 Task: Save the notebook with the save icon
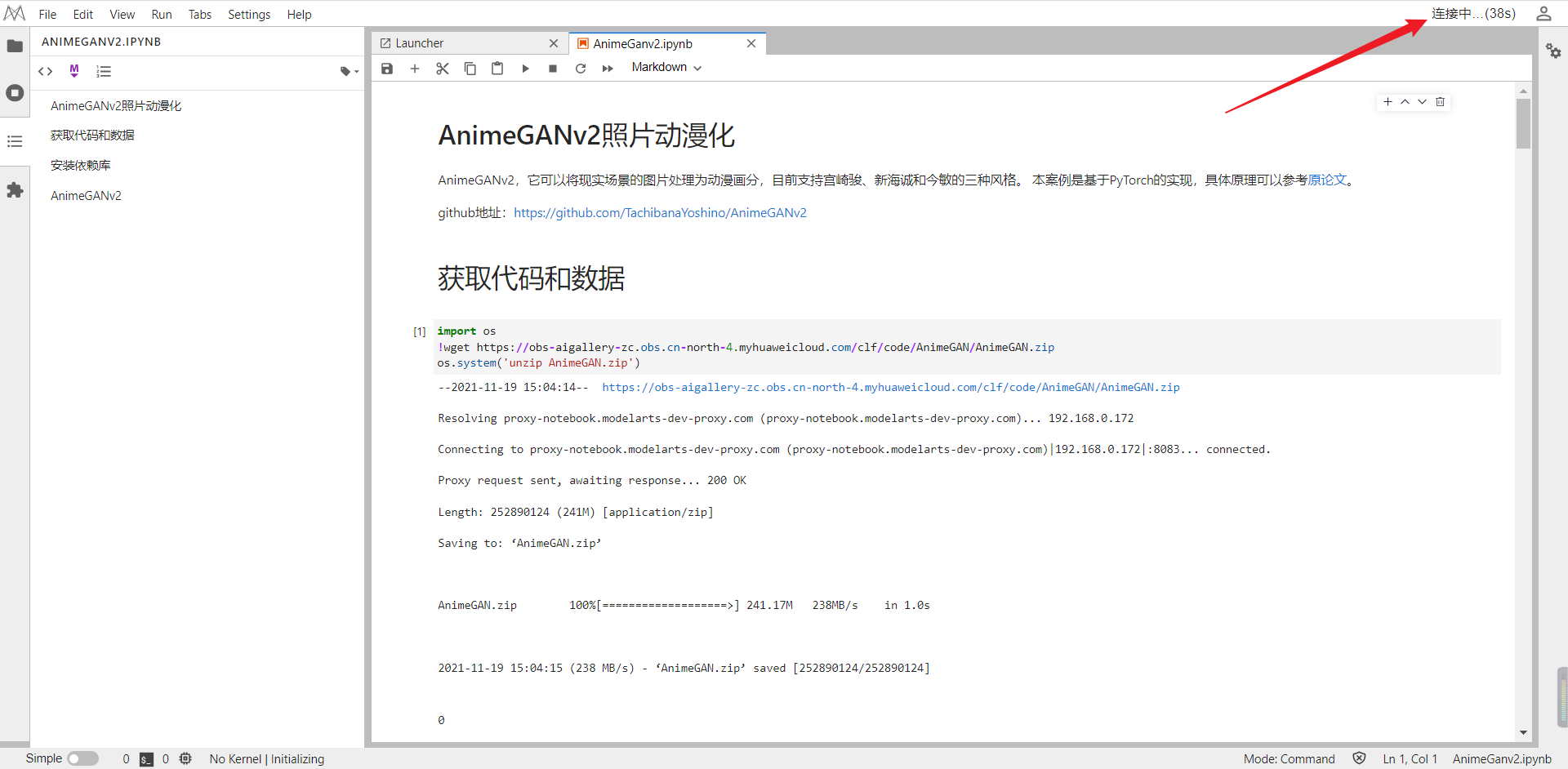click(387, 69)
